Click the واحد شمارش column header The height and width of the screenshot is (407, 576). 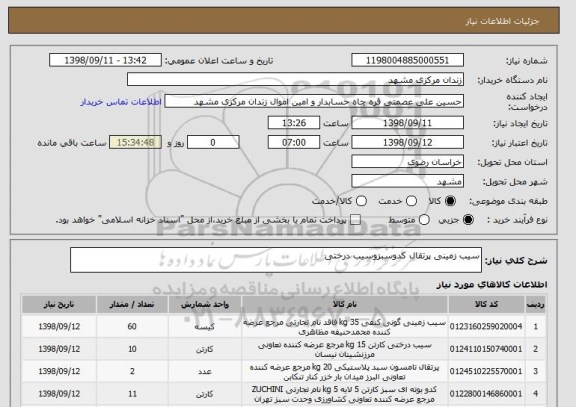click(x=205, y=305)
